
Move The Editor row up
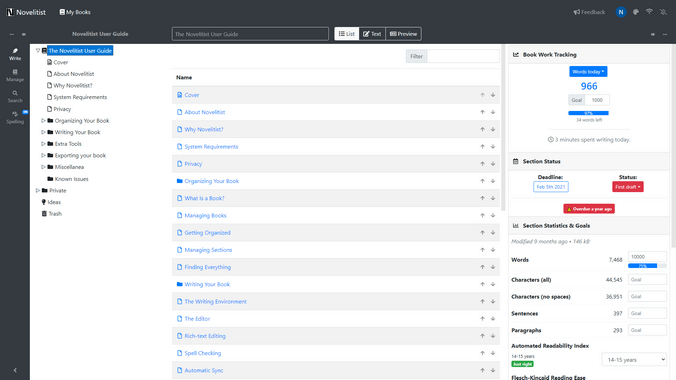click(482, 319)
